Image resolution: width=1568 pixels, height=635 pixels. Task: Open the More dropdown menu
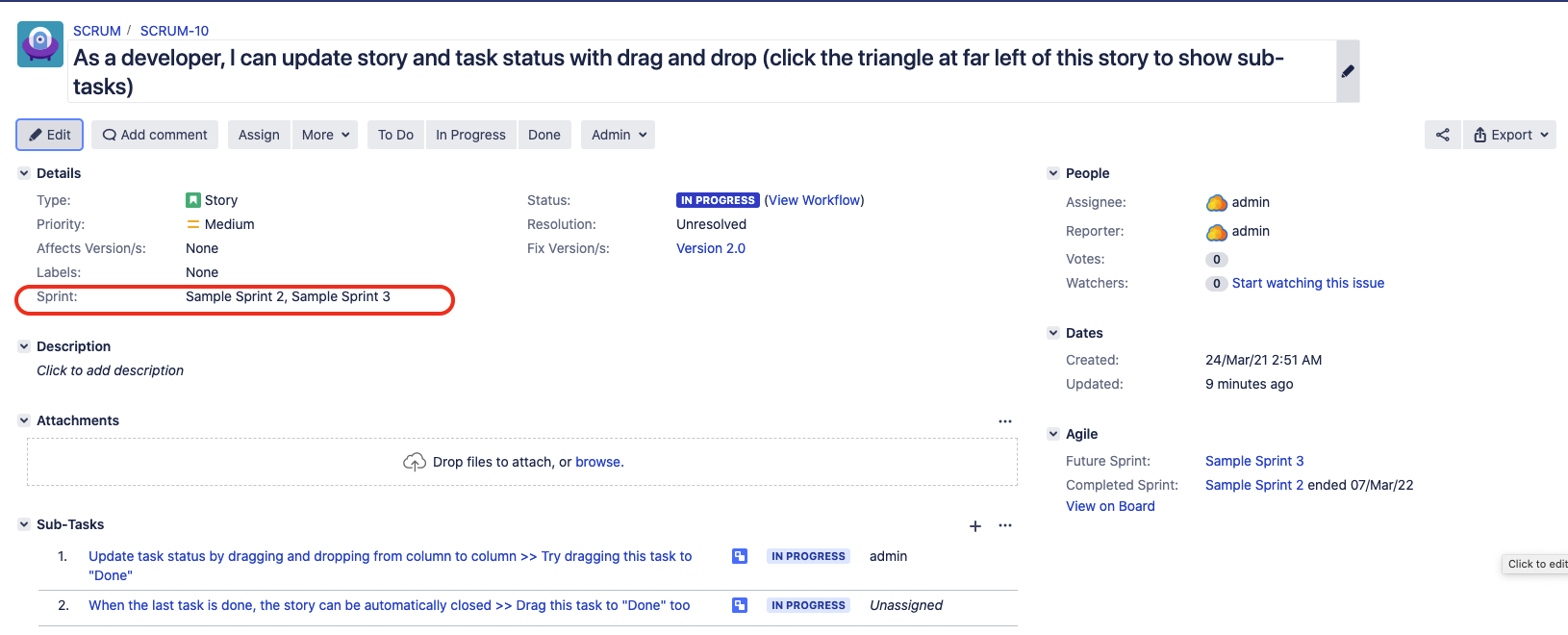coord(326,135)
